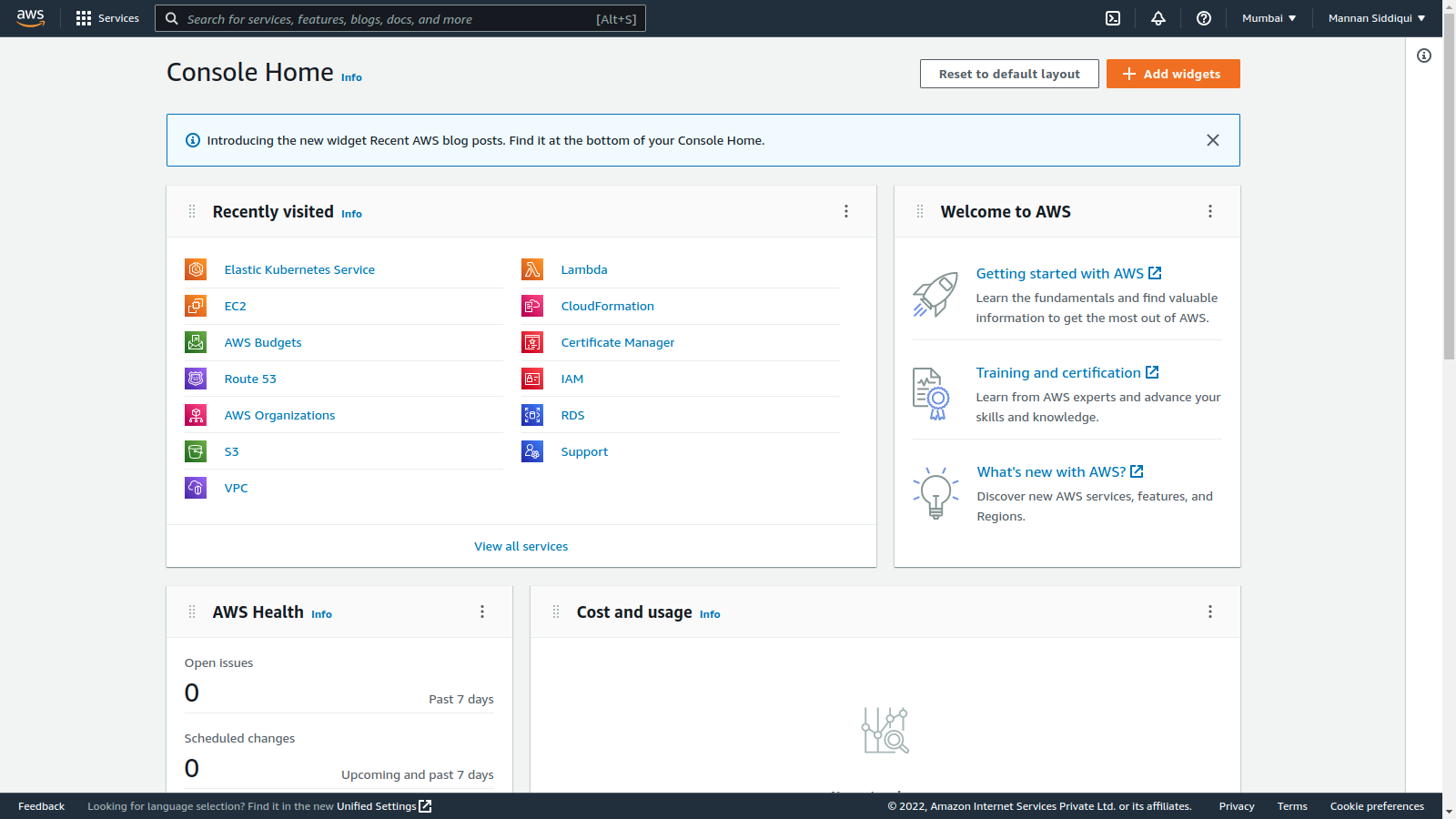
Task: Dismiss the new widget announcement banner
Action: coord(1213,140)
